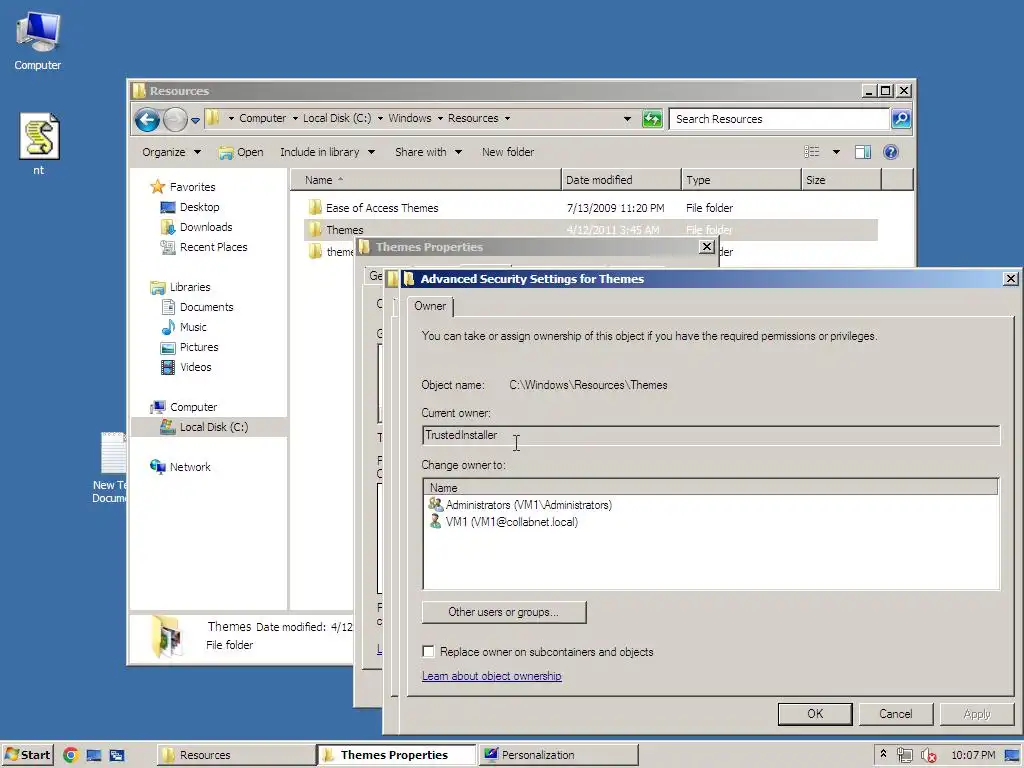
Task: Click the Current owner TrustedInstaller field
Action: 711,435
